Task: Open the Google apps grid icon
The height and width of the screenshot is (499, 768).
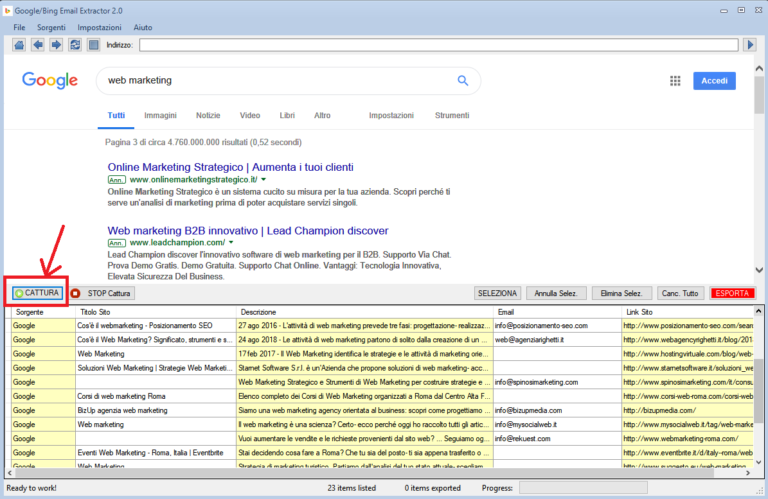Action: (675, 81)
